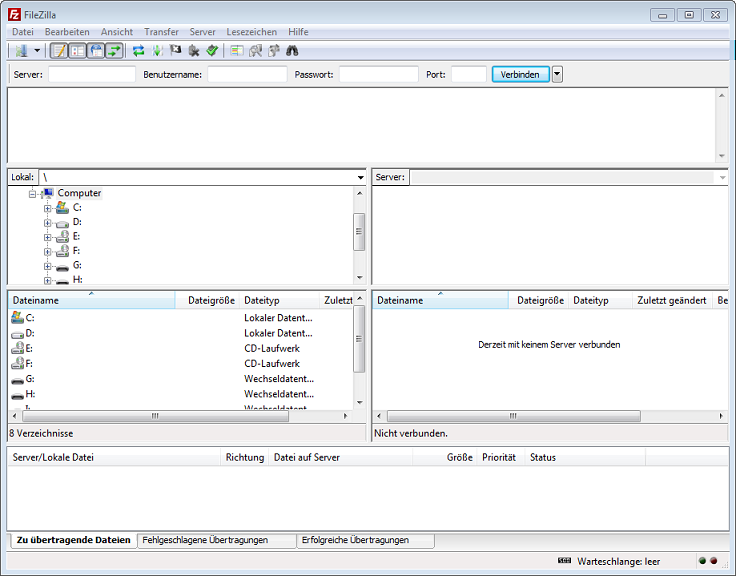
Task: Open the Server menu in the menu bar
Action: 202,32
